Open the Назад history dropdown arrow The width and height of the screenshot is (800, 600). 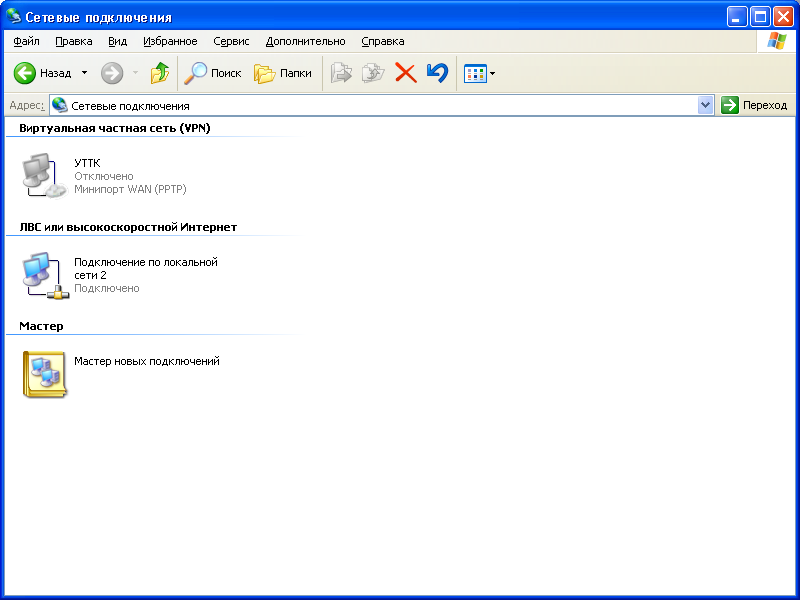click(84, 73)
